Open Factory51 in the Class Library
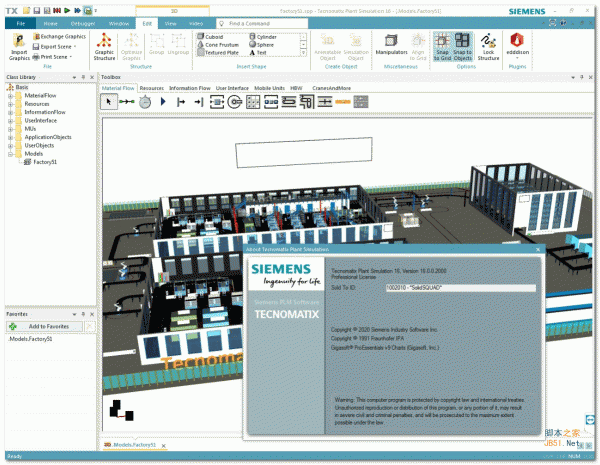This screenshot has width=600, height=465. pos(47,160)
